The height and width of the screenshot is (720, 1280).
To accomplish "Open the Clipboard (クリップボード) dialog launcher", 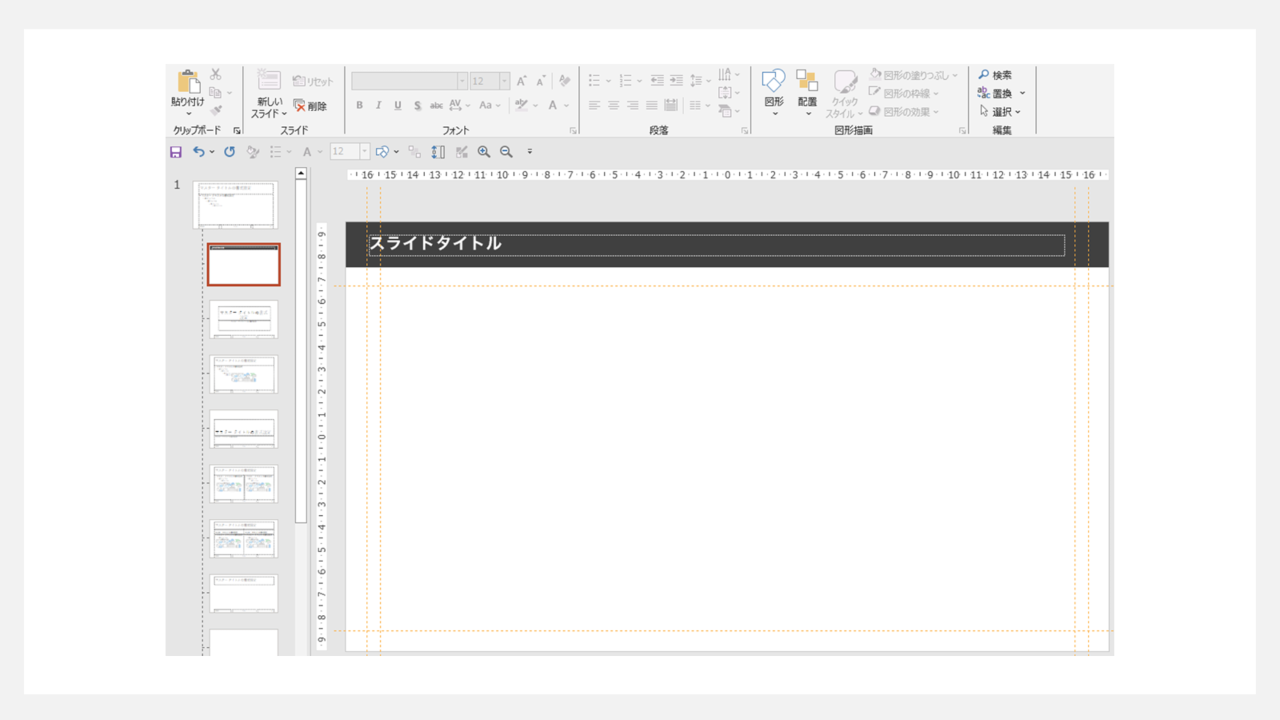I will pos(237,131).
